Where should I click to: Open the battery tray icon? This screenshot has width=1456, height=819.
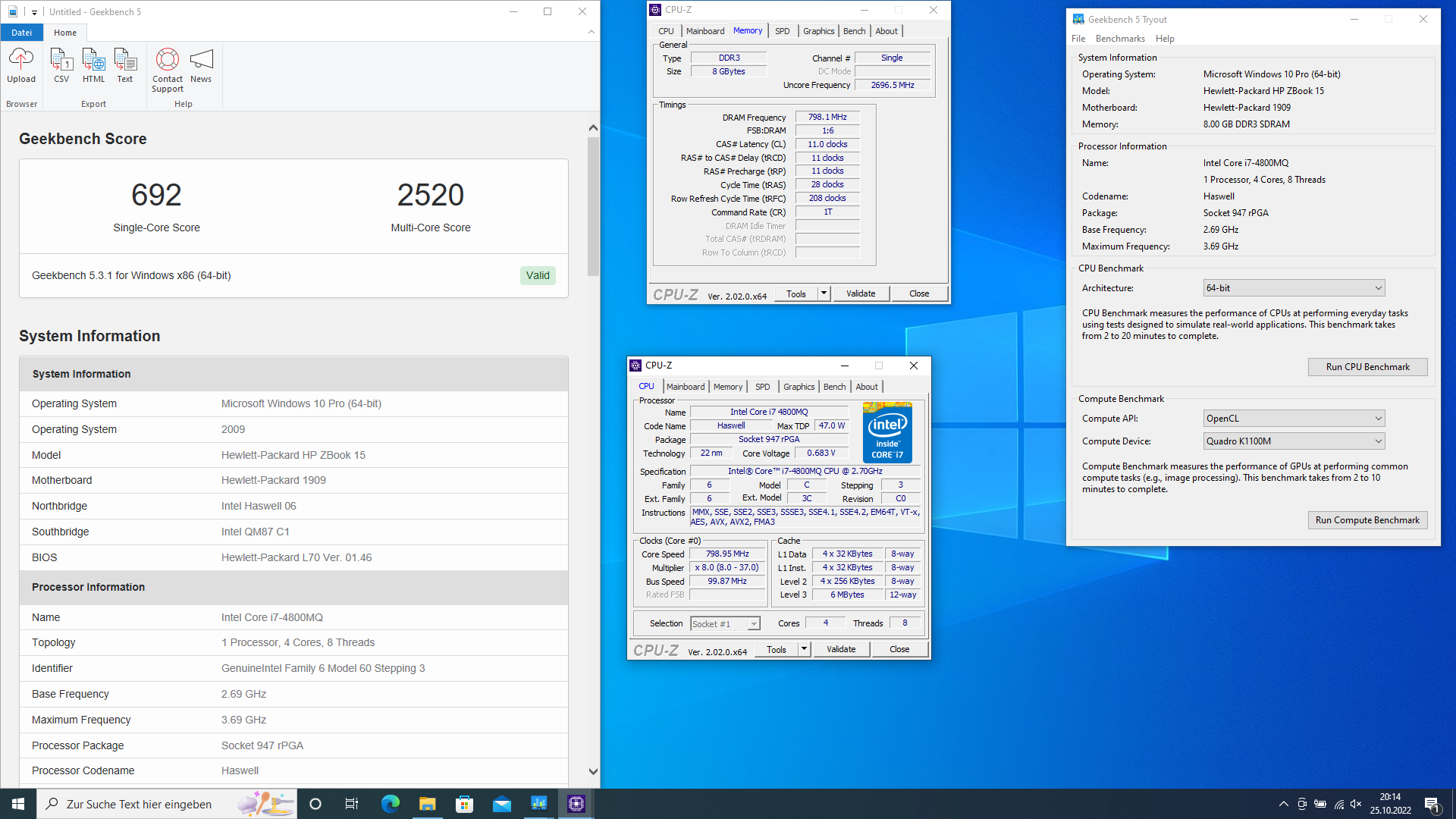click(x=1320, y=804)
